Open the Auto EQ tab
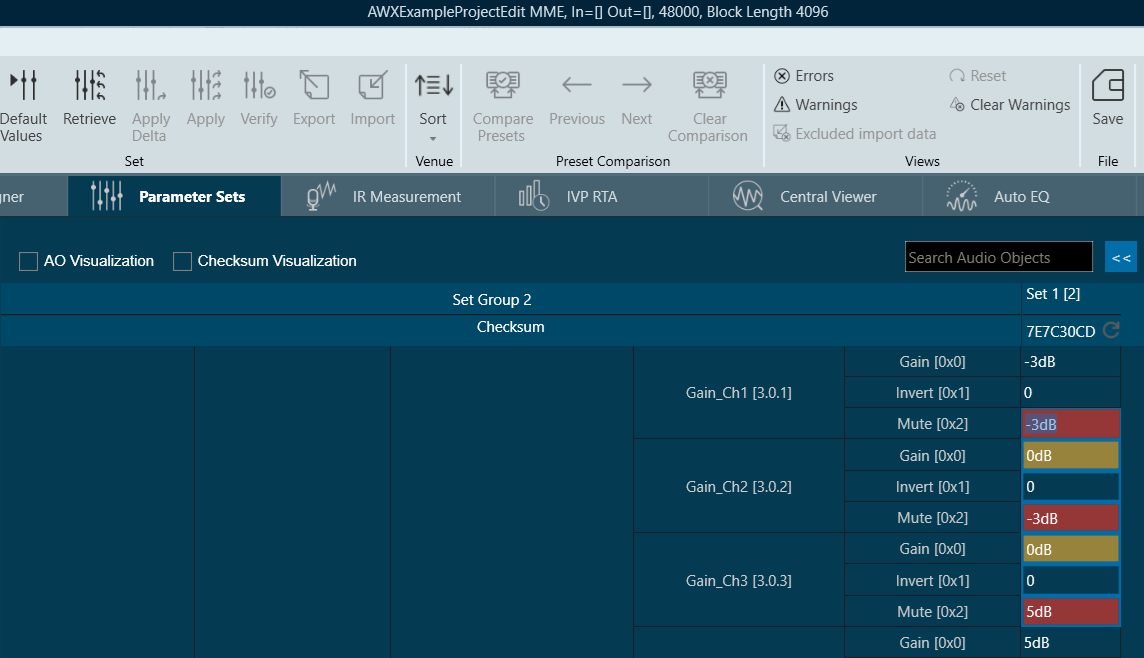Screen dimensions: 1144x658 pos(1029,196)
